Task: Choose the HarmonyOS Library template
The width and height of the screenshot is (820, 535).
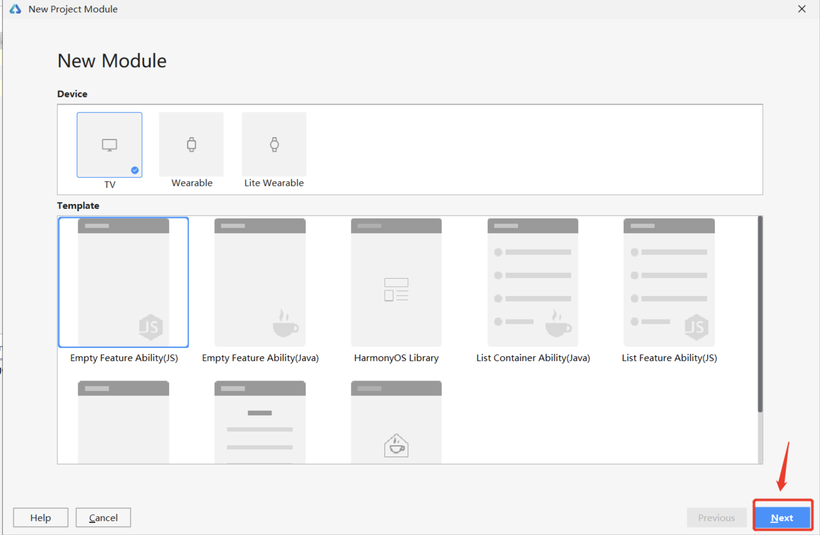Action: [x=396, y=282]
